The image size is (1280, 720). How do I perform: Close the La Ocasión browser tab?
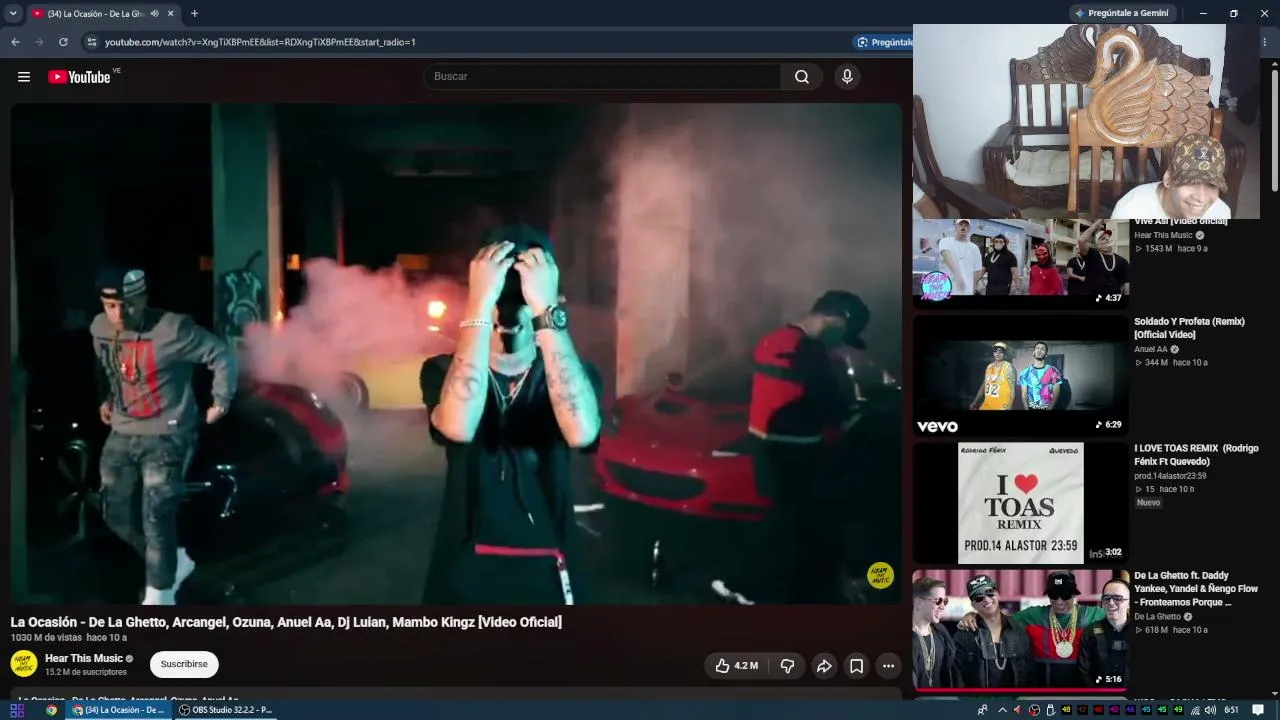click(x=171, y=14)
